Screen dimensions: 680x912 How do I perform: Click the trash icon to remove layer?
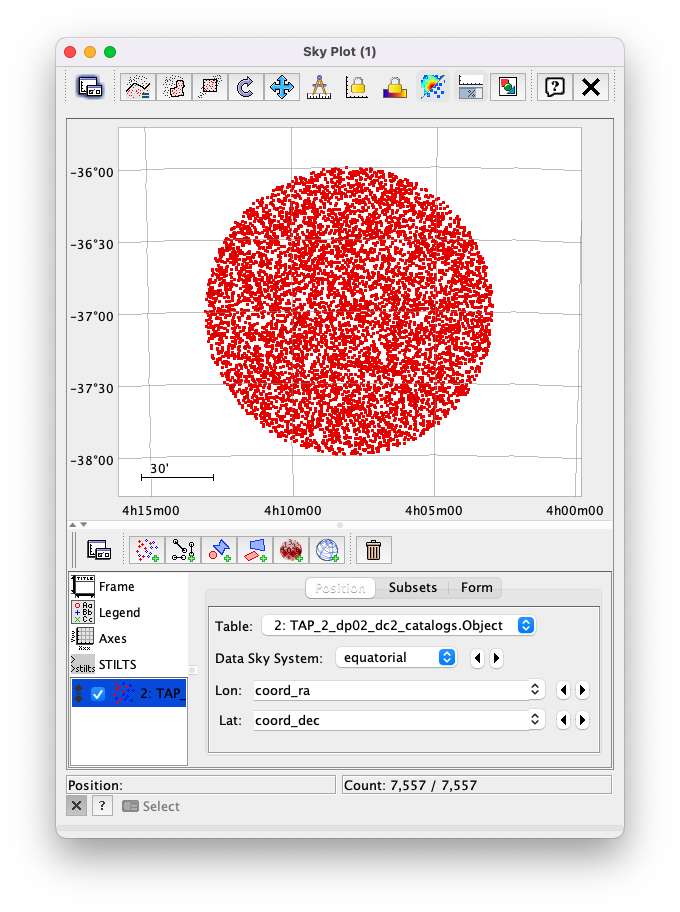point(373,550)
